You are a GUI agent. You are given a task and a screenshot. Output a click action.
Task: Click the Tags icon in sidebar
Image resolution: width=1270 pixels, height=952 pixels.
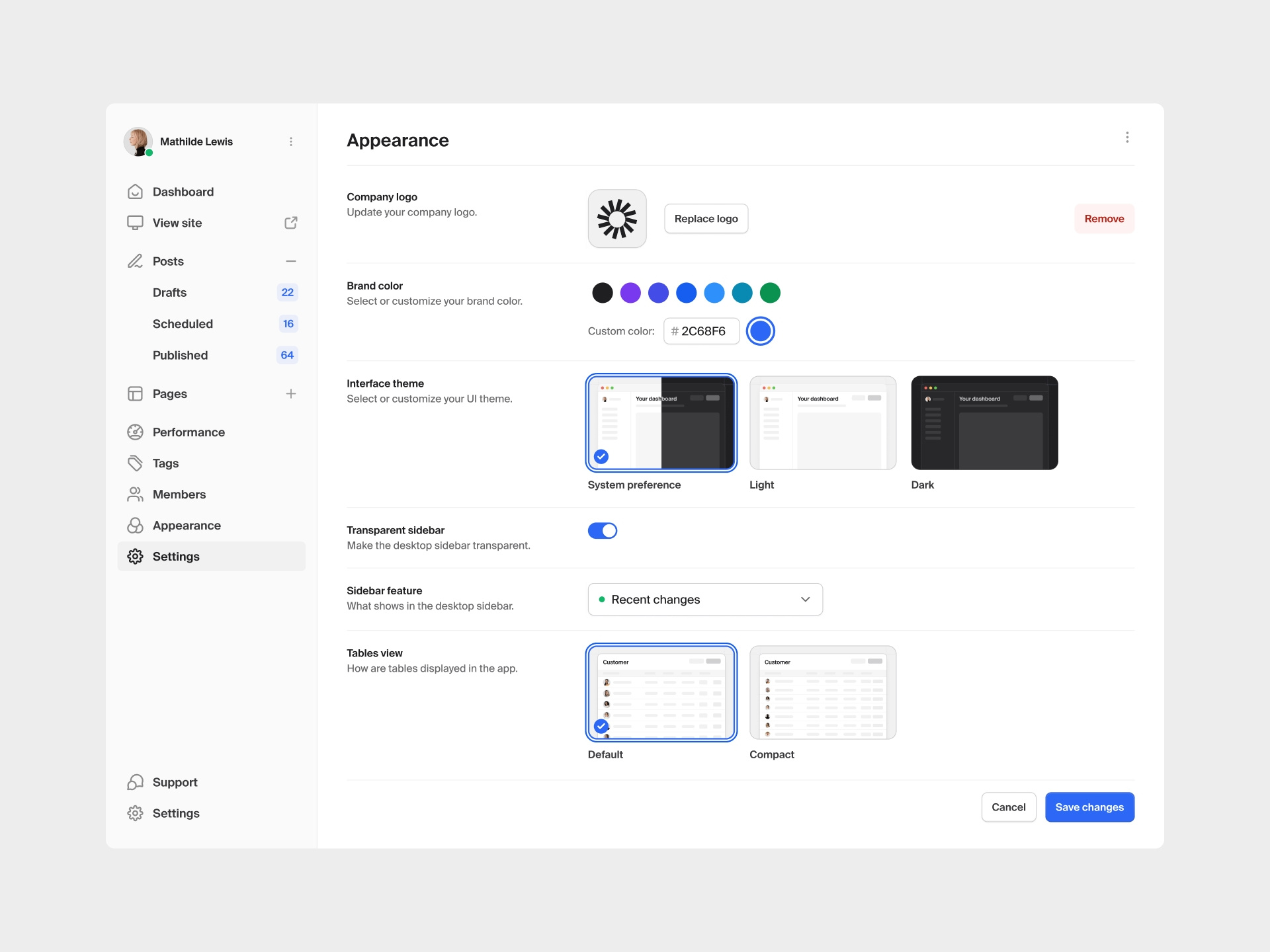[x=135, y=463]
